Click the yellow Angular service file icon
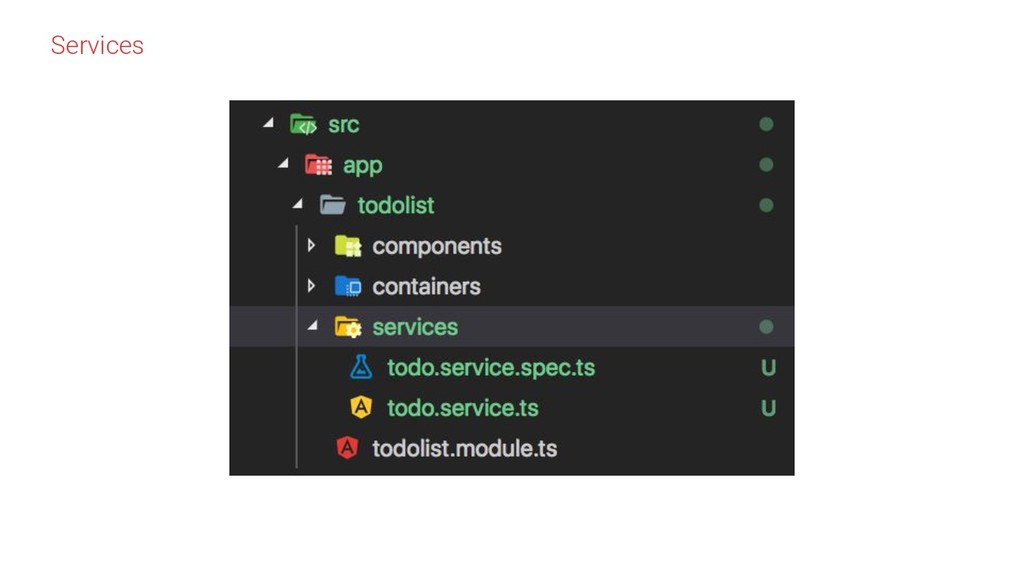The width and height of the screenshot is (1024, 576). [361, 408]
